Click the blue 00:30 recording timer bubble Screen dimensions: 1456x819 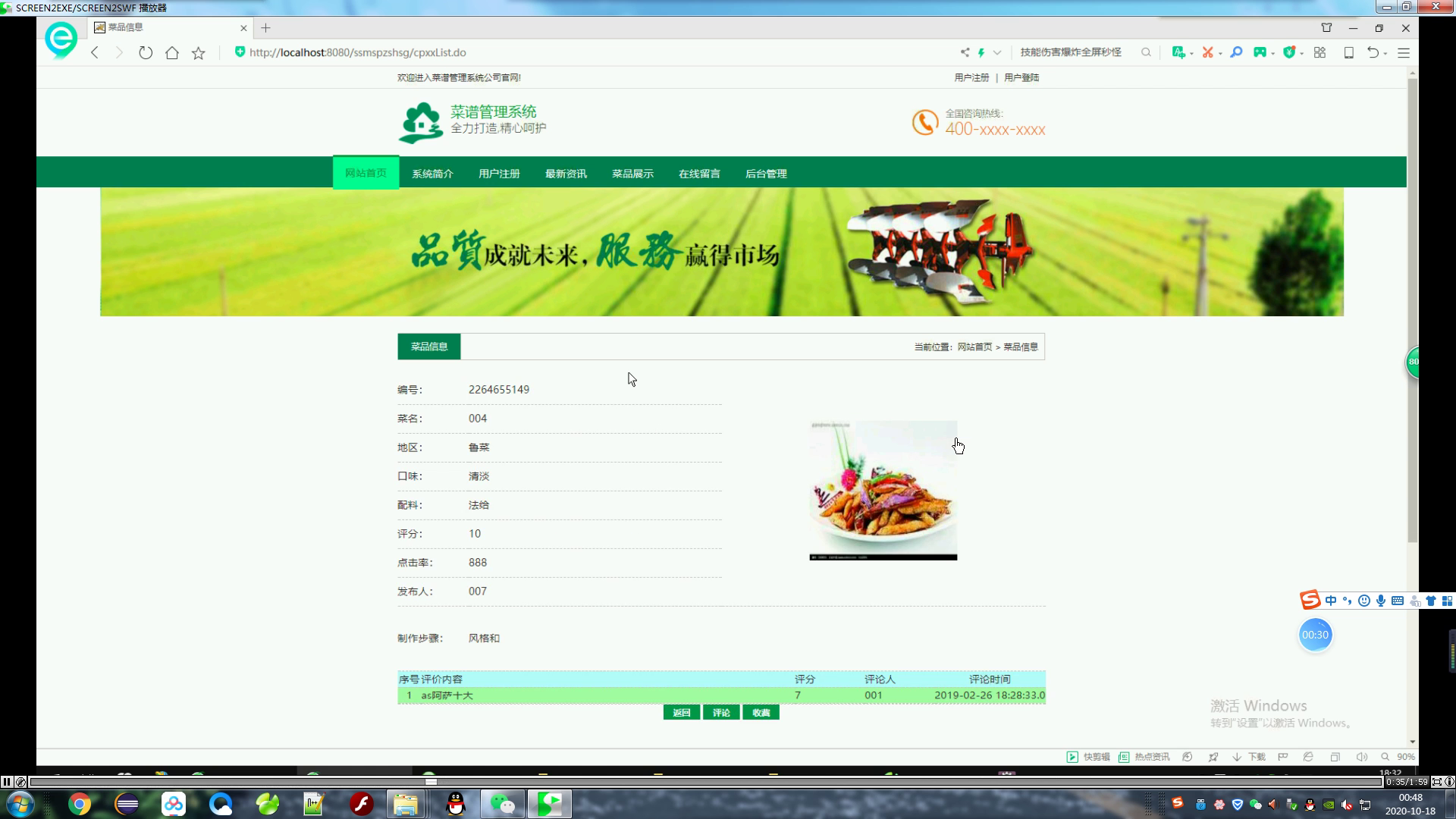pyautogui.click(x=1315, y=635)
